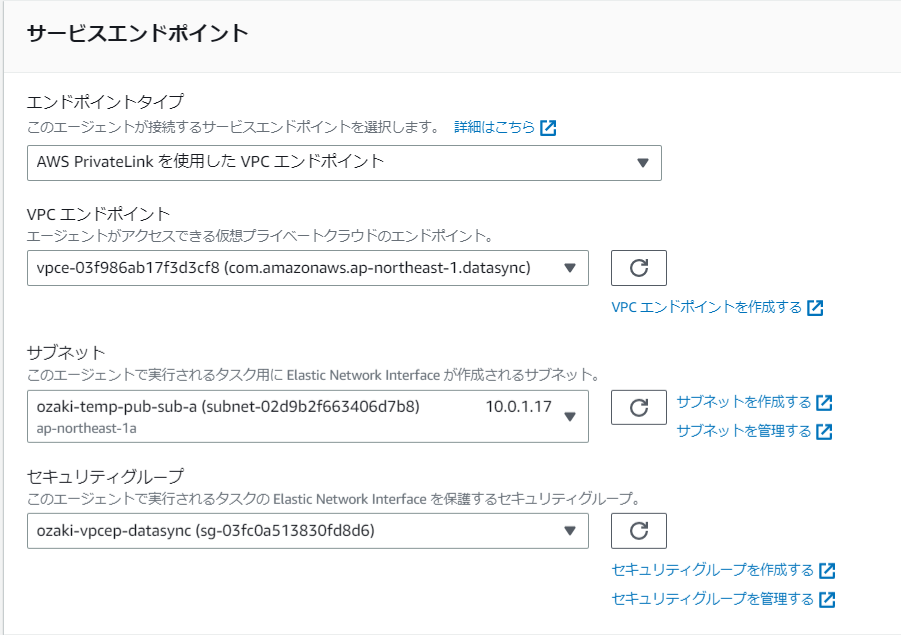The height and width of the screenshot is (635, 901).
Task: Click the subnet dropdown arrow
Action: (570, 417)
